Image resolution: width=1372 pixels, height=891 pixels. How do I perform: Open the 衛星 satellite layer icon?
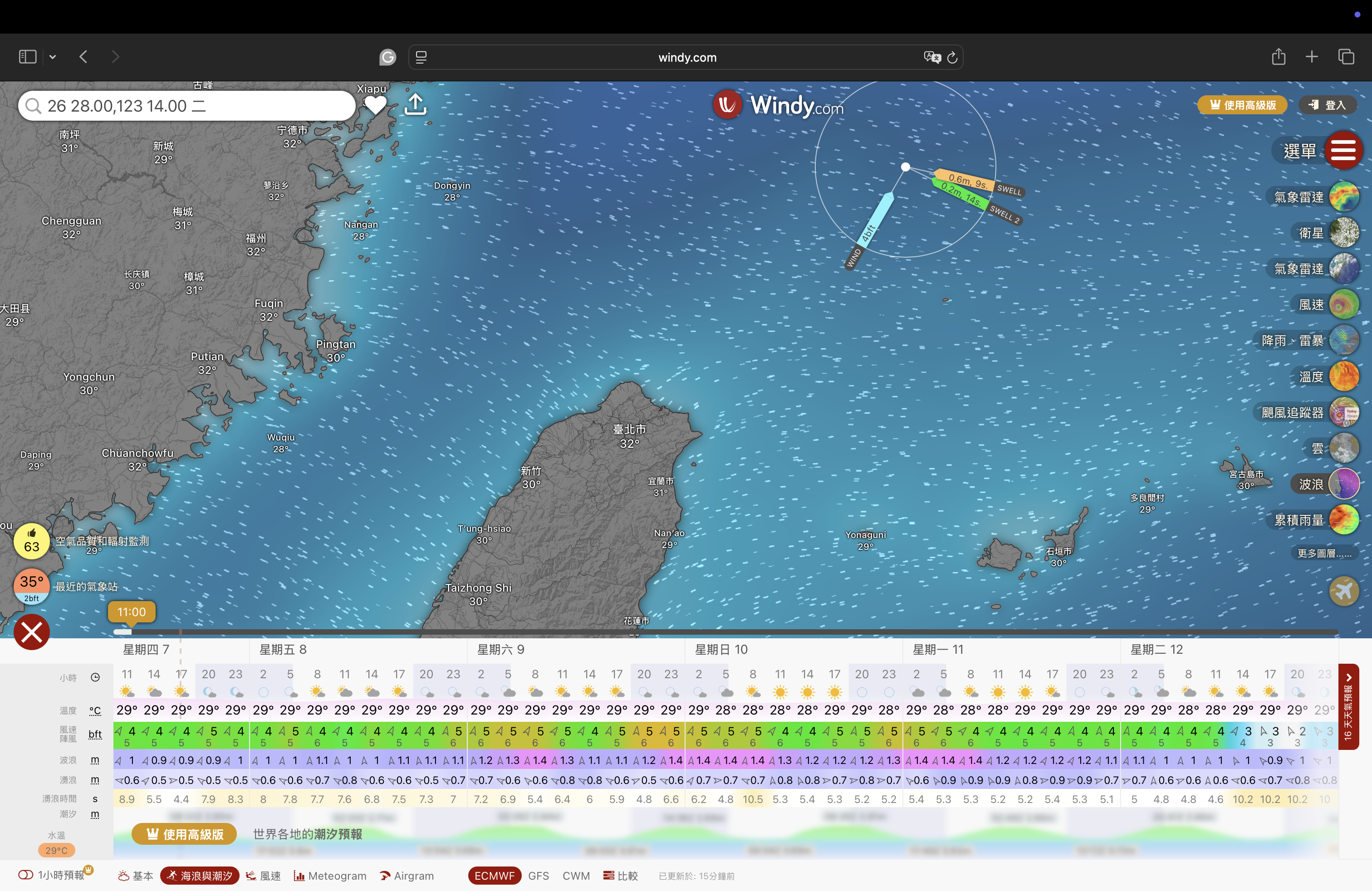coord(1344,233)
